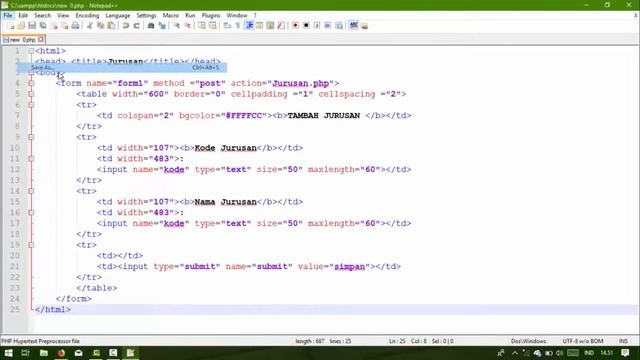Open the Windows Start menu

coord(8,353)
